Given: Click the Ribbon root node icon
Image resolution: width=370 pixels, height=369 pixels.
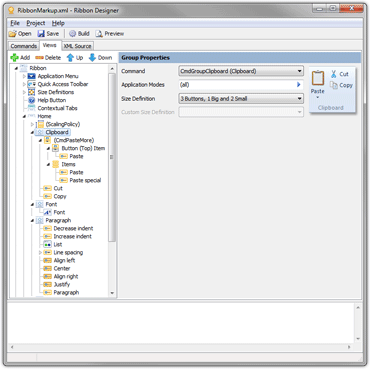Looking at the screenshot, I should coord(24,68).
